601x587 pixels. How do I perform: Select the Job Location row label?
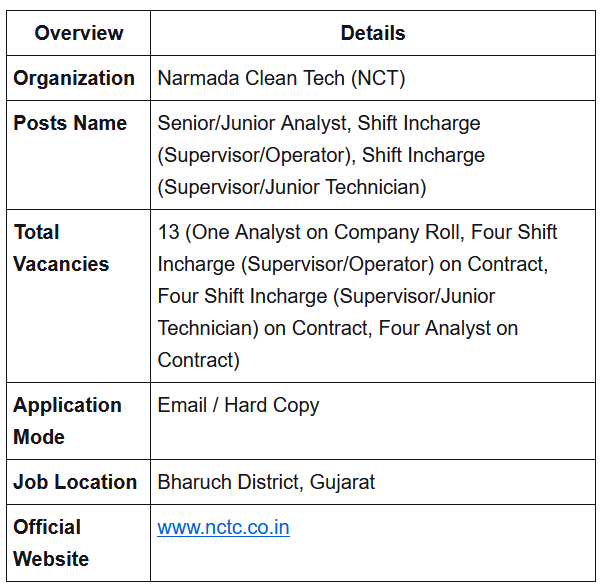coord(75,482)
